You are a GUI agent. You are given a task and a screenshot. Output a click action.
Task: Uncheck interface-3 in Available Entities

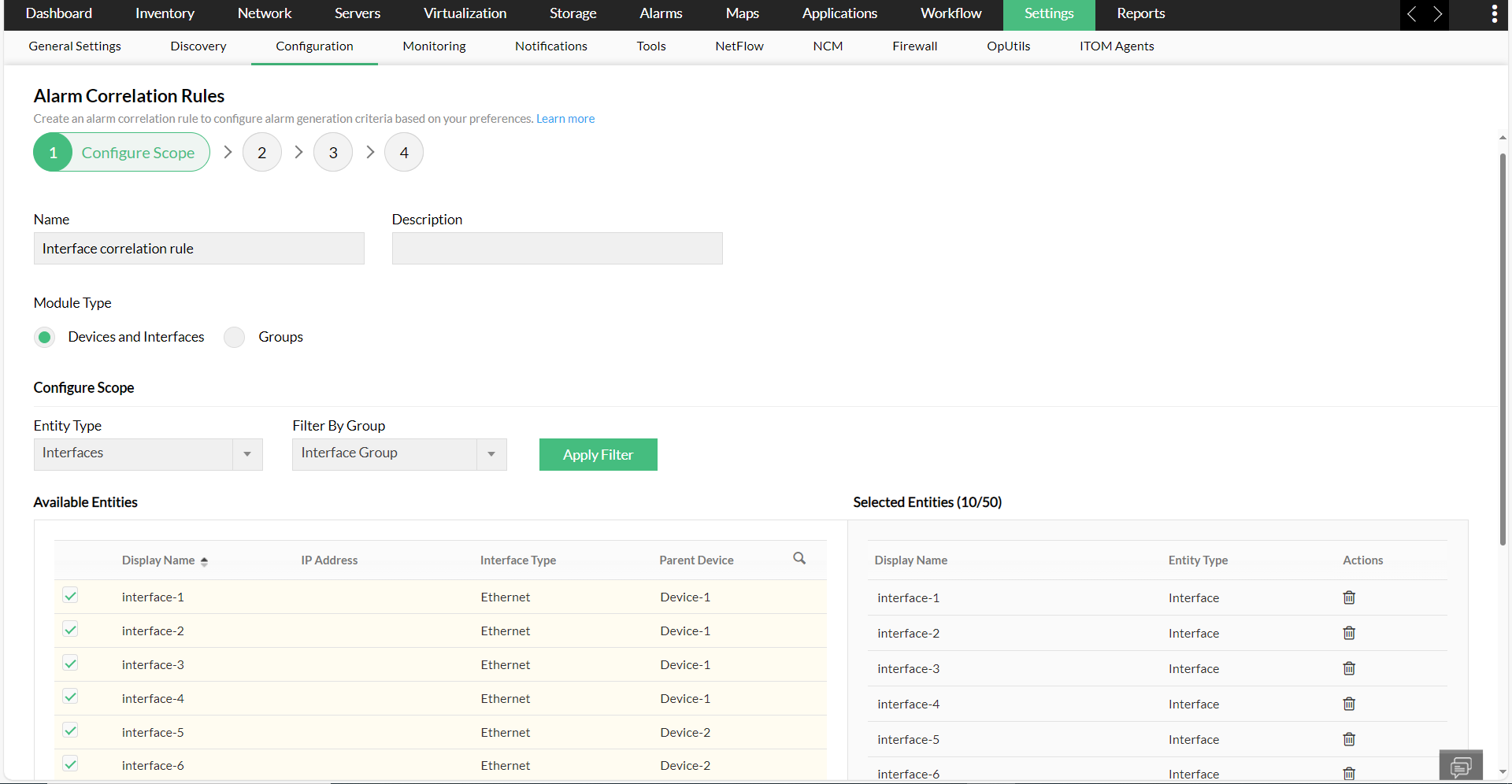[x=70, y=663]
